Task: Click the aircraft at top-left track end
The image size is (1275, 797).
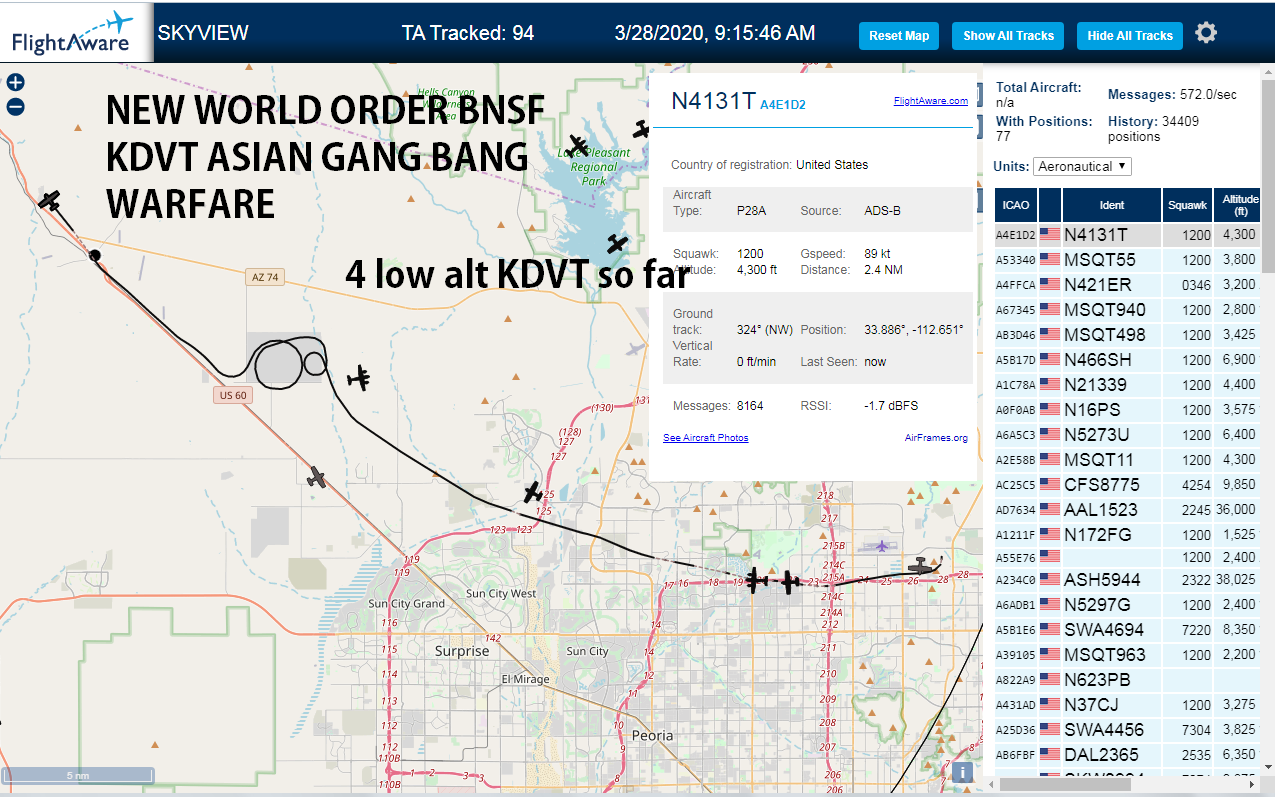Action: click(50, 200)
